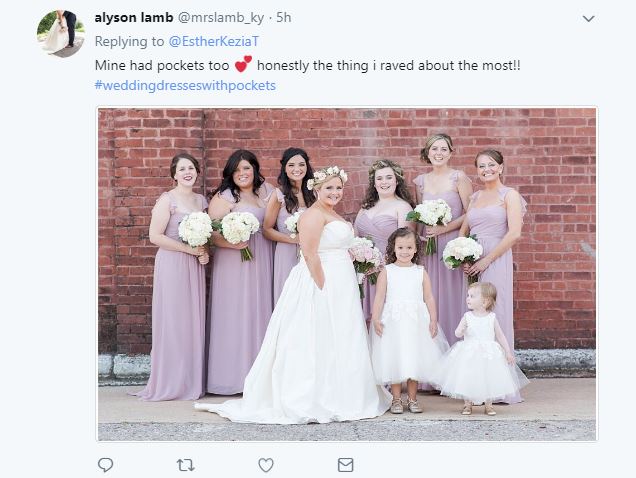Viewport: 636px width, 478px height.
Task: Retweet this post using the retweet icon
Action: coord(186,465)
